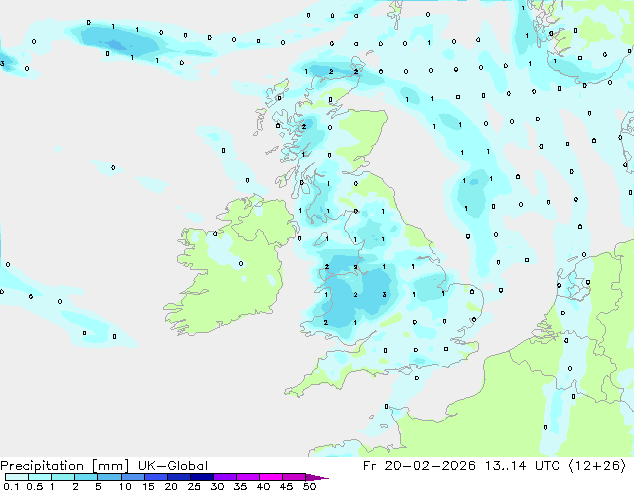This screenshot has height=490, width=634.
Task: Click the 30–35 mm purple legend swatch
Action: coord(225,477)
